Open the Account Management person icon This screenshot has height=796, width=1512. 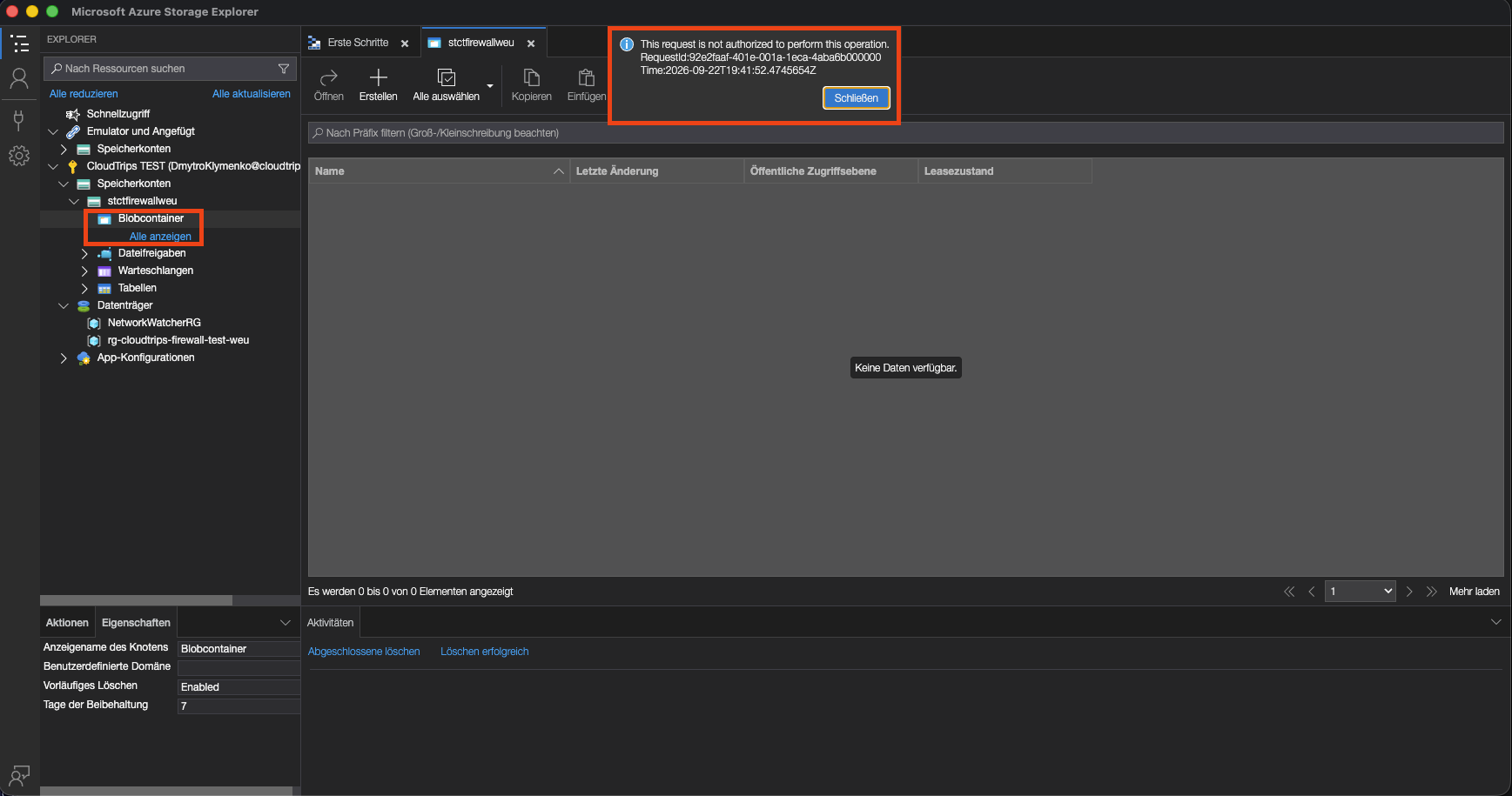coord(19,79)
